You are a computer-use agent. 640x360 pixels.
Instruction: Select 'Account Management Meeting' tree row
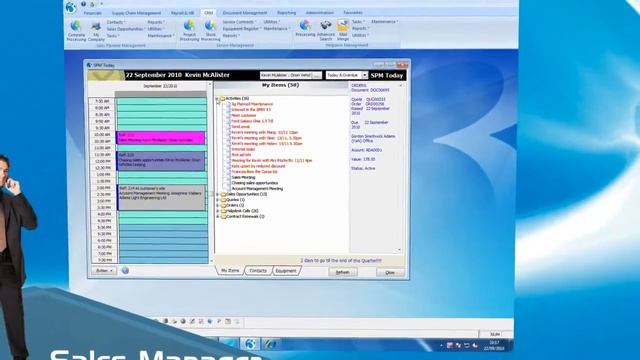pos(257,189)
